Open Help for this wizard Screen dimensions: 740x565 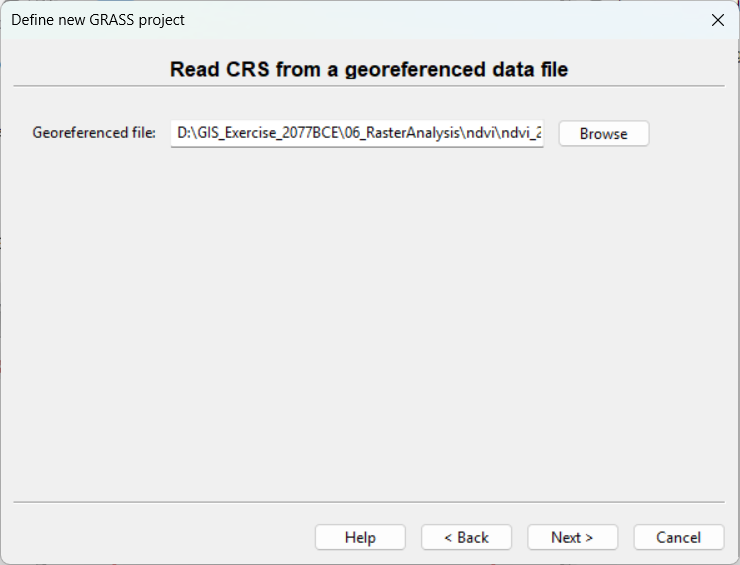tap(360, 537)
